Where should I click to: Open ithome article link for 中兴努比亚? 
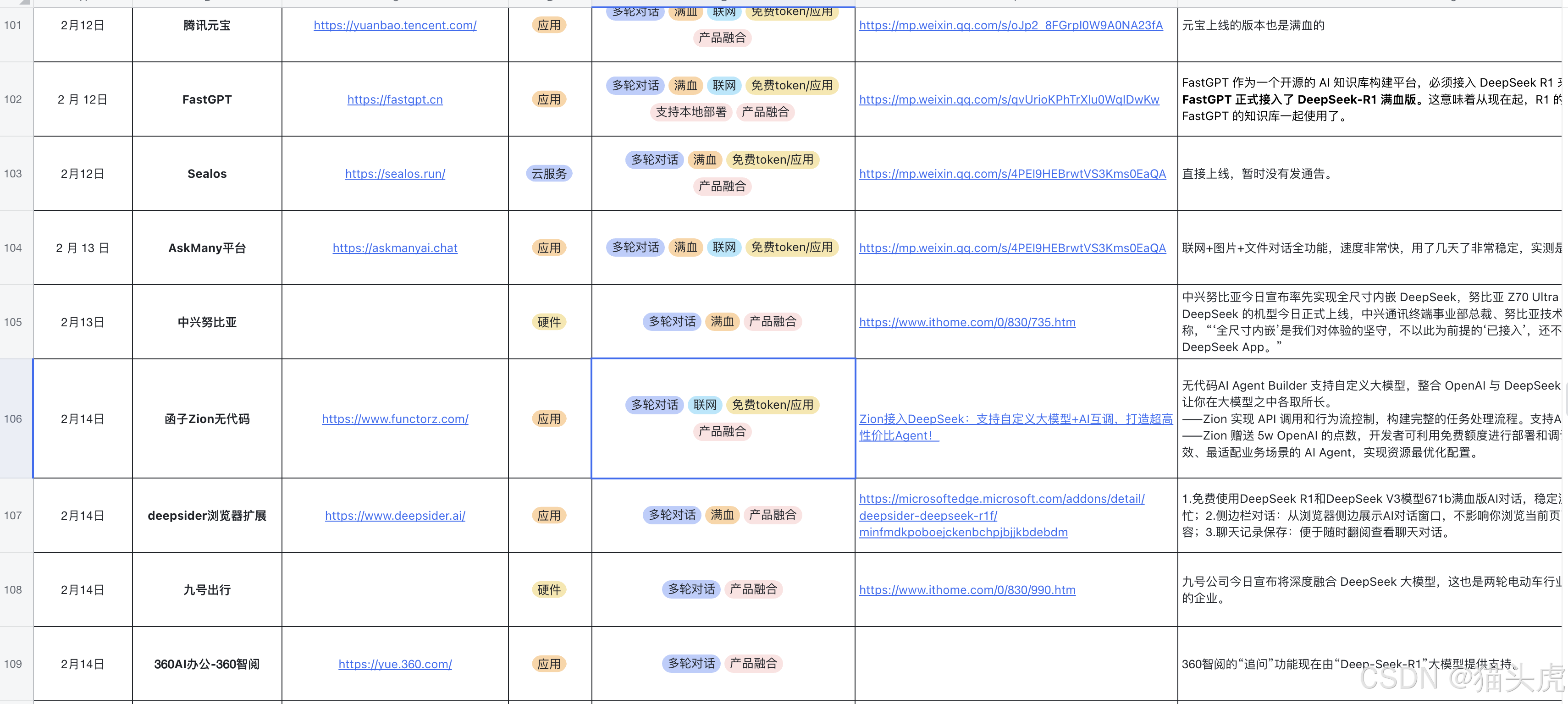tap(966, 323)
